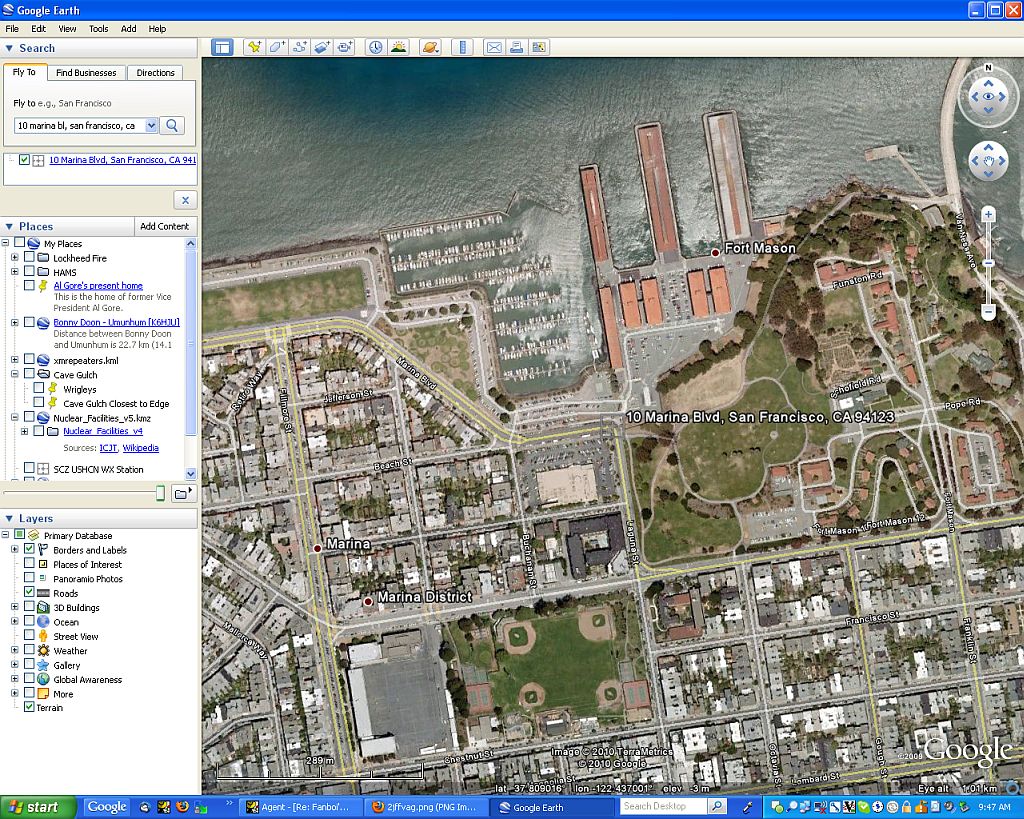Collapse the Cave Gulch folder
Screen dimensions: 1024x819
[15, 375]
